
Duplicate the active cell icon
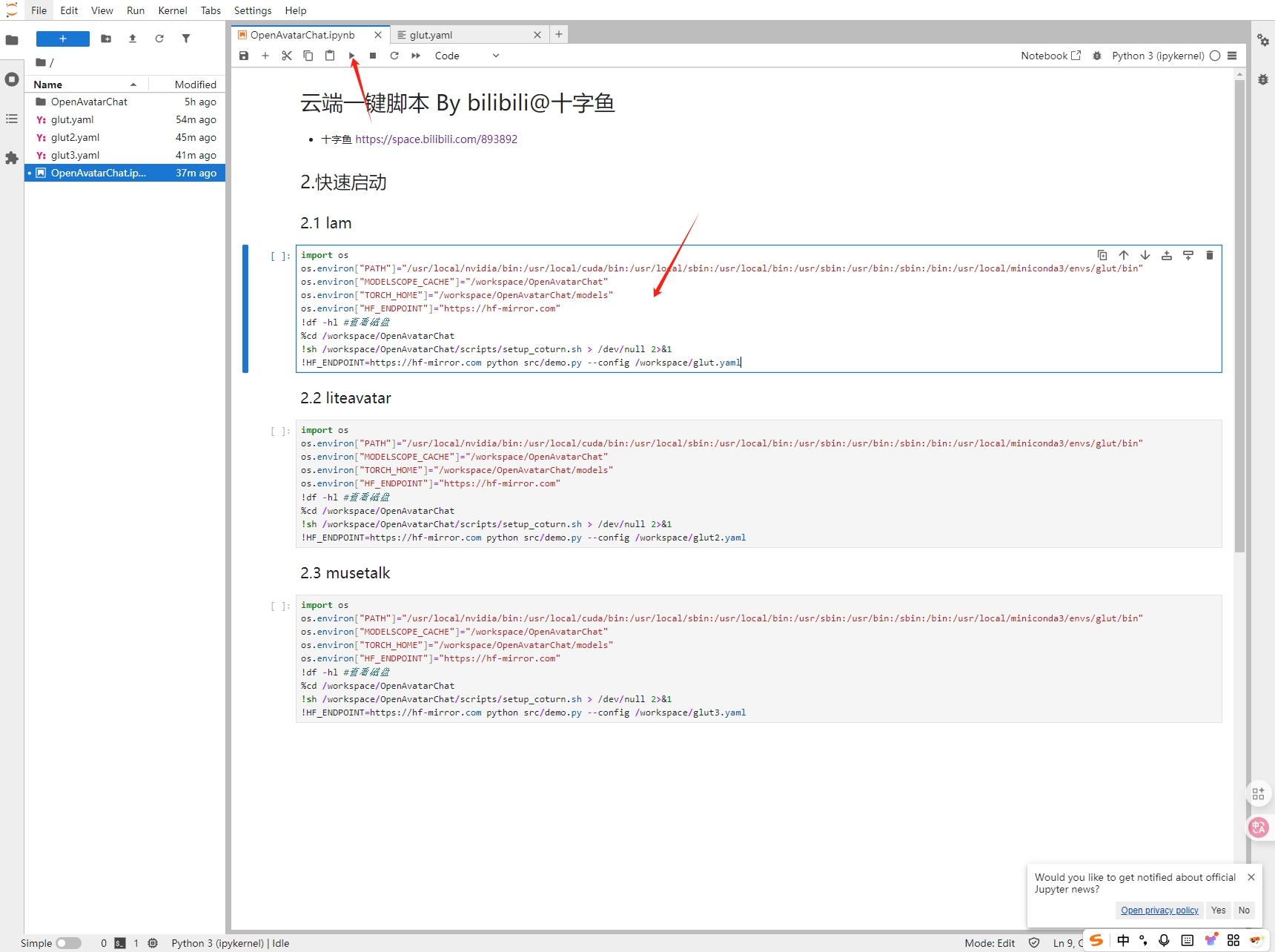pos(1102,255)
